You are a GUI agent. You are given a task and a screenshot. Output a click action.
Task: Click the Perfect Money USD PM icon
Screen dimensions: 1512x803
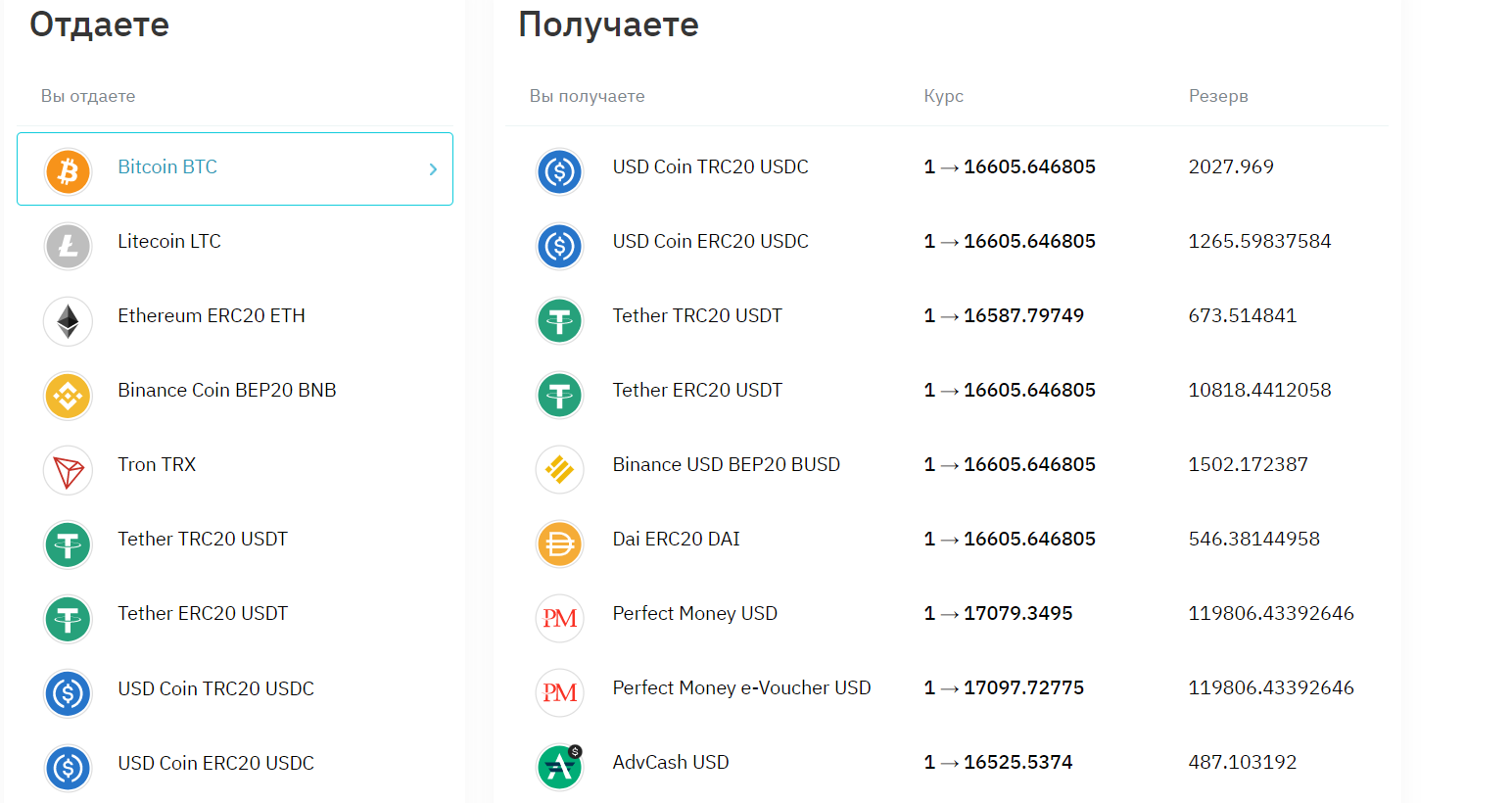[559, 618]
